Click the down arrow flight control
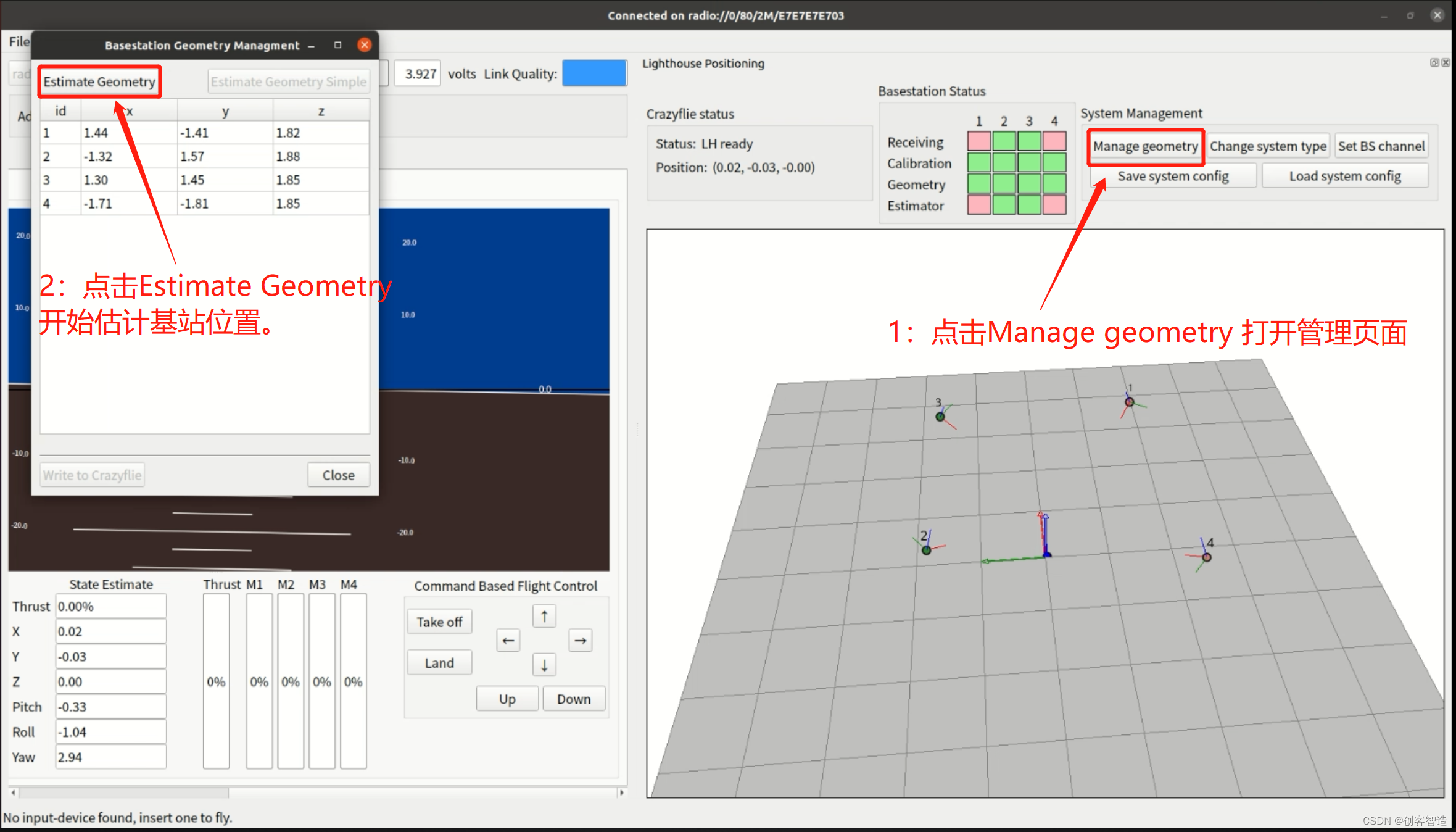1456x832 pixels. [x=544, y=665]
